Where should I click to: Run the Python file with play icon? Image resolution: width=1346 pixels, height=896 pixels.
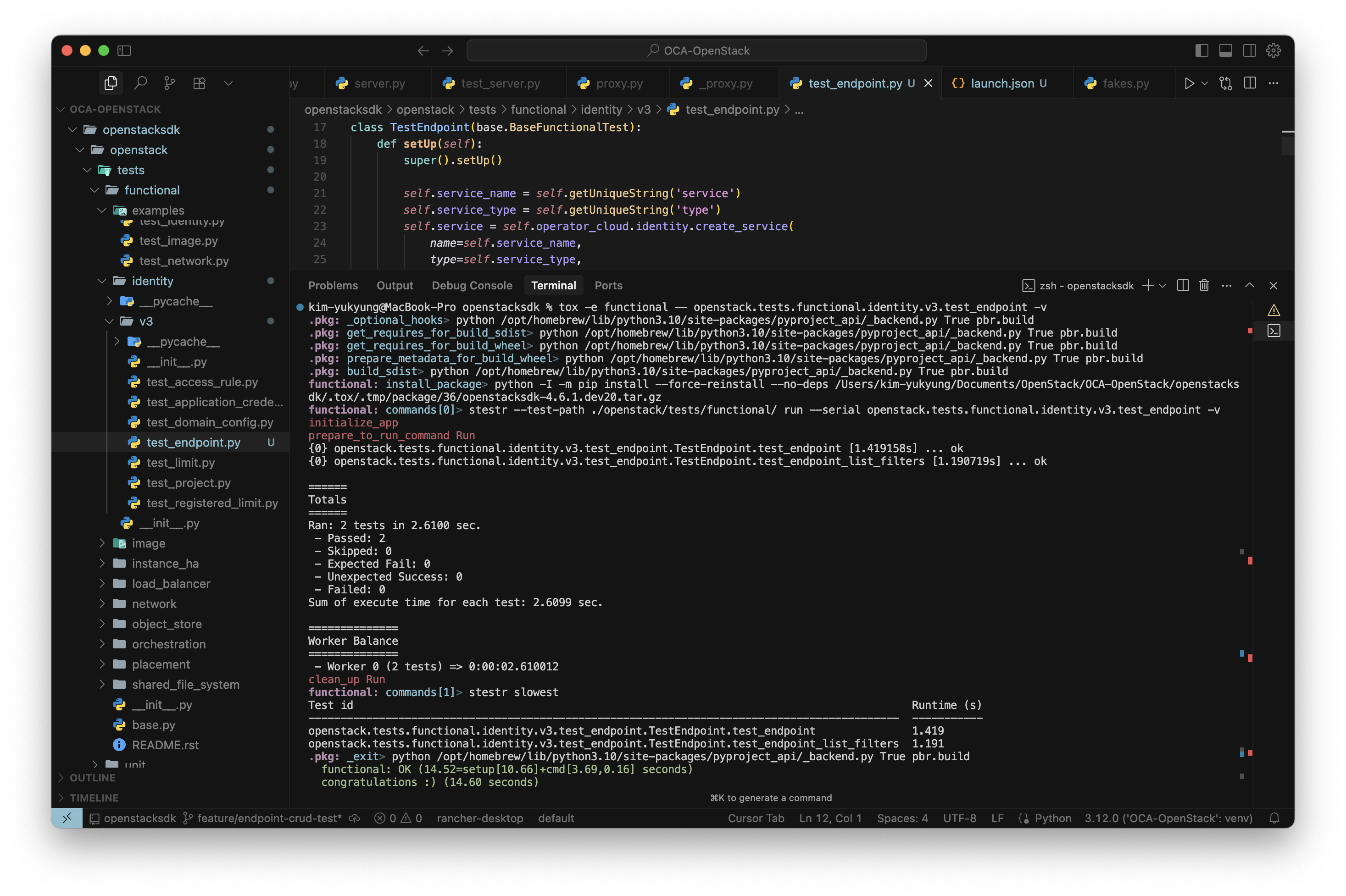[x=1189, y=83]
